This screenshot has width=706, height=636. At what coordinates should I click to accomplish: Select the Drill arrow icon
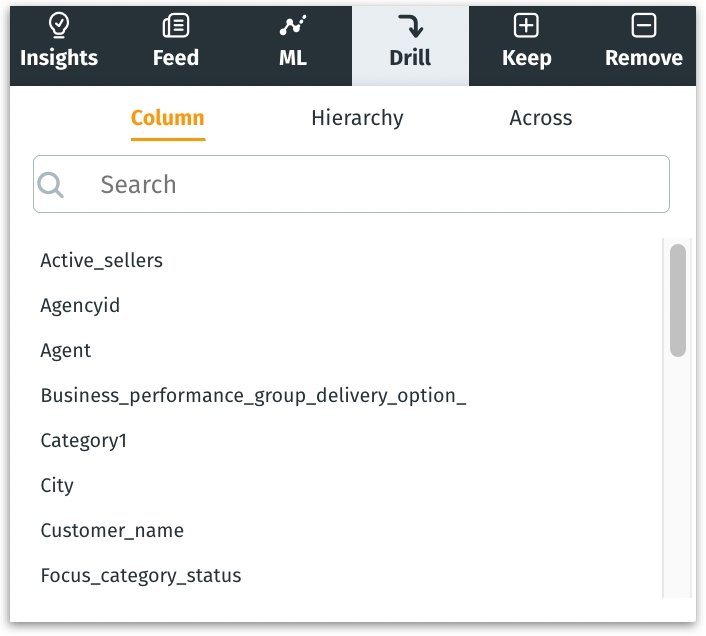click(410, 27)
